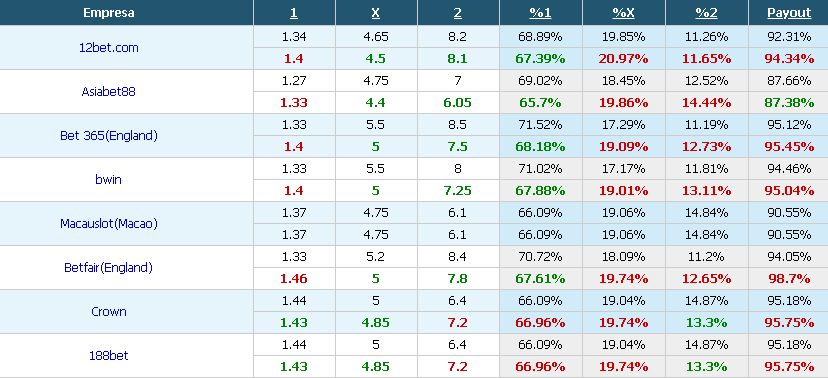Select Asiabet88's 6.05 away odds cell
This screenshot has height=378, width=828.
458,102
